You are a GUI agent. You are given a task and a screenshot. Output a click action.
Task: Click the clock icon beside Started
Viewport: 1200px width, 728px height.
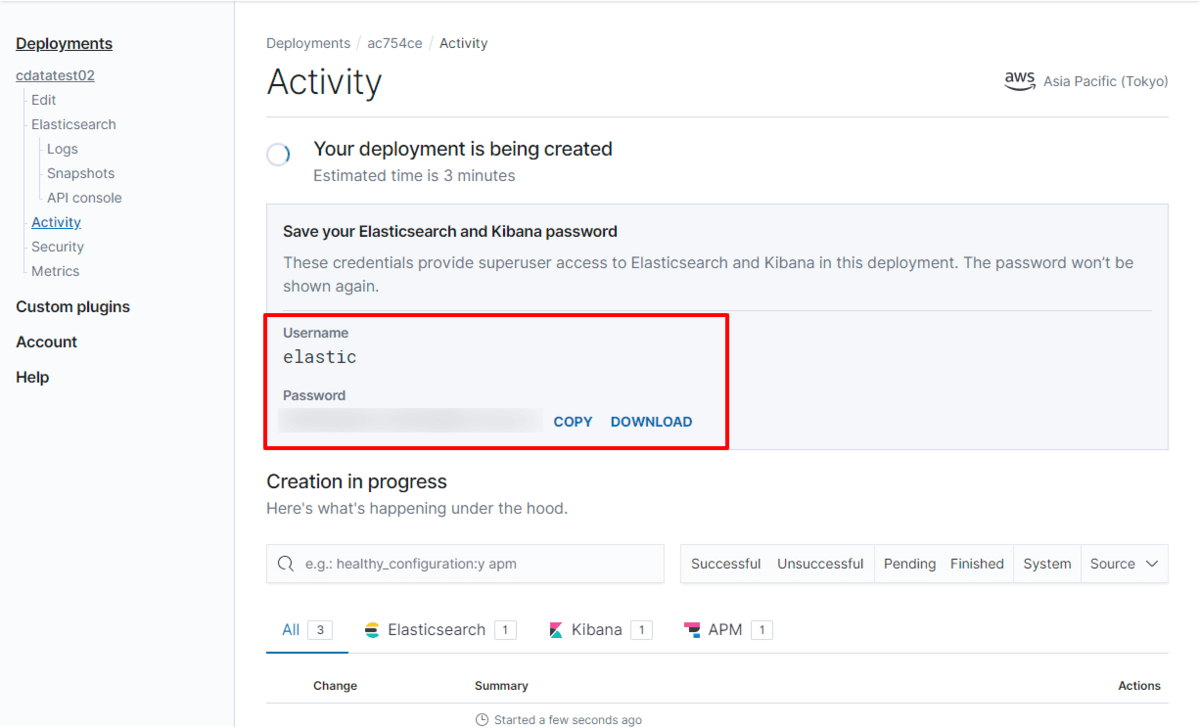[x=482, y=720]
